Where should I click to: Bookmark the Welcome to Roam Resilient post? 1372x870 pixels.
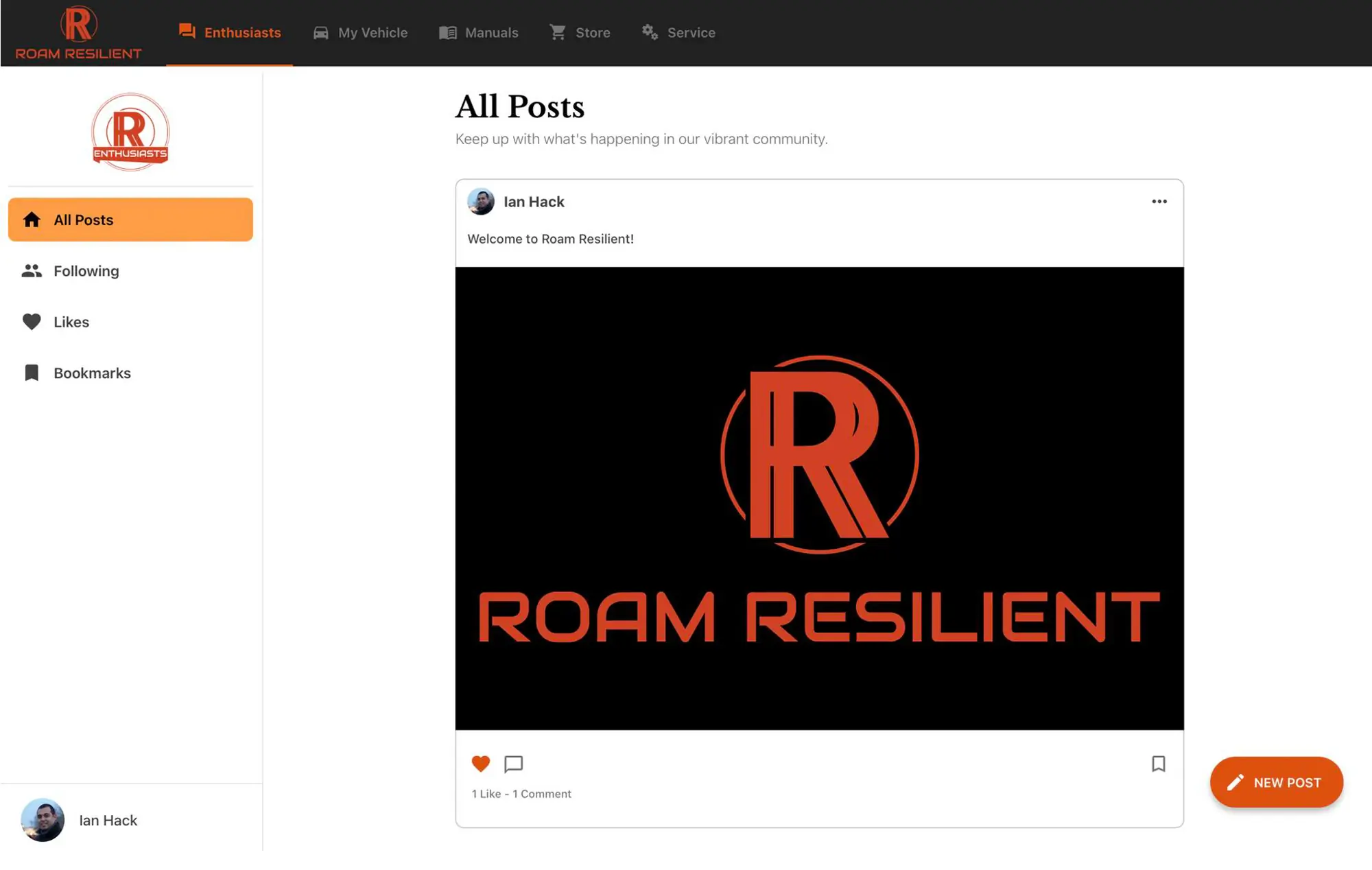point(1158,764)
